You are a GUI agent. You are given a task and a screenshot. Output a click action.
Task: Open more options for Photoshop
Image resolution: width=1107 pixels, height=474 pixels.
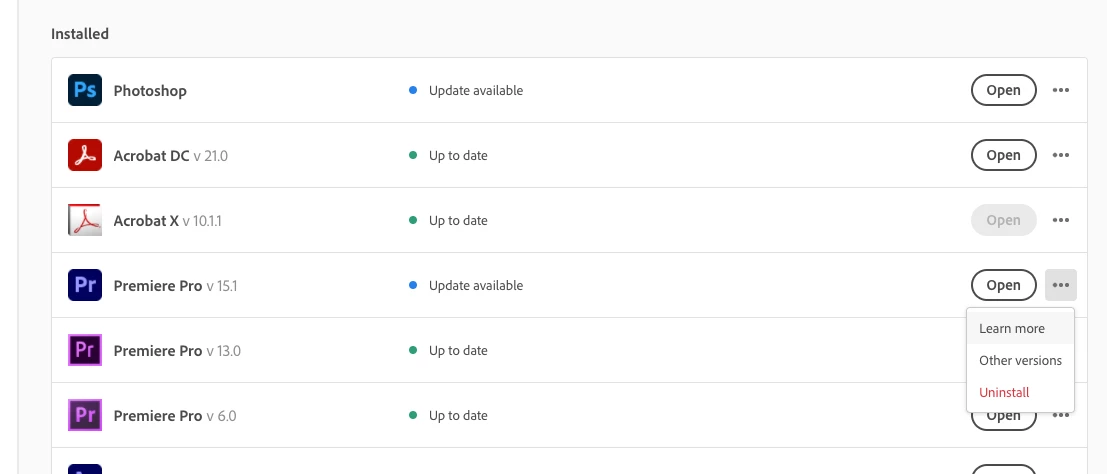coord(1060,90)
